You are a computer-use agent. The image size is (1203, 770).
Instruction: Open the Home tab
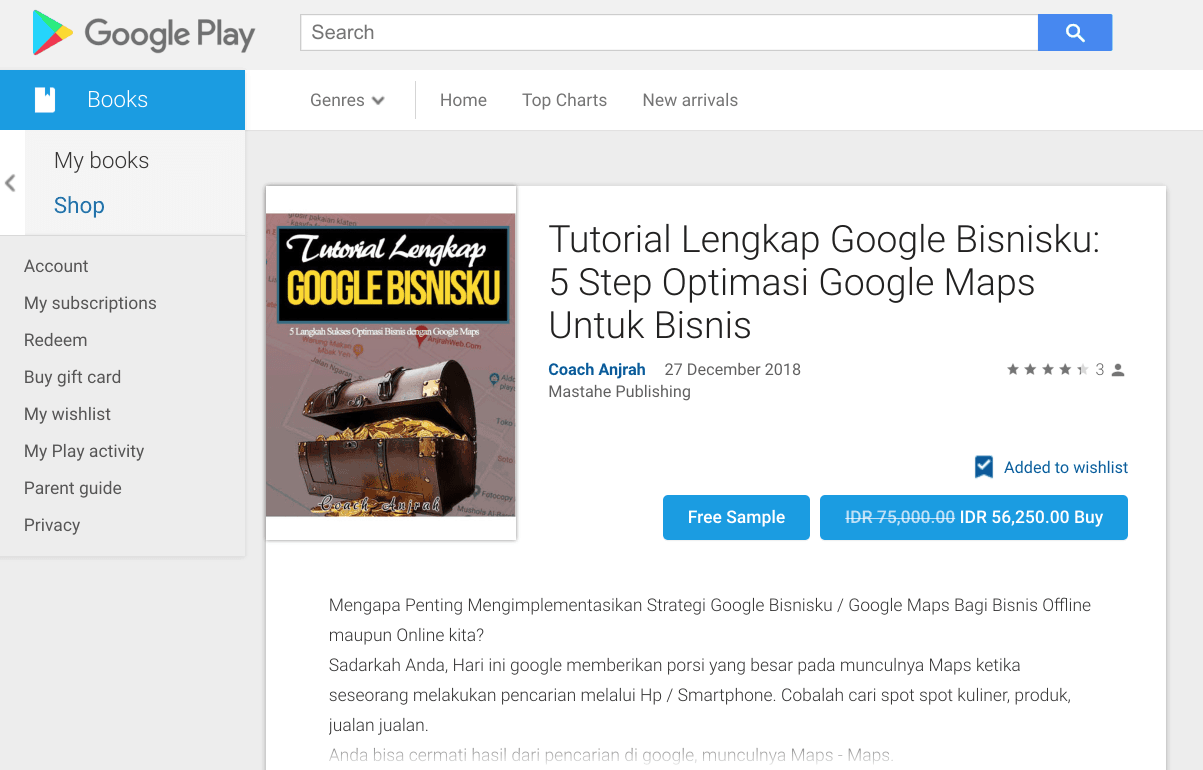click(463, 100)
